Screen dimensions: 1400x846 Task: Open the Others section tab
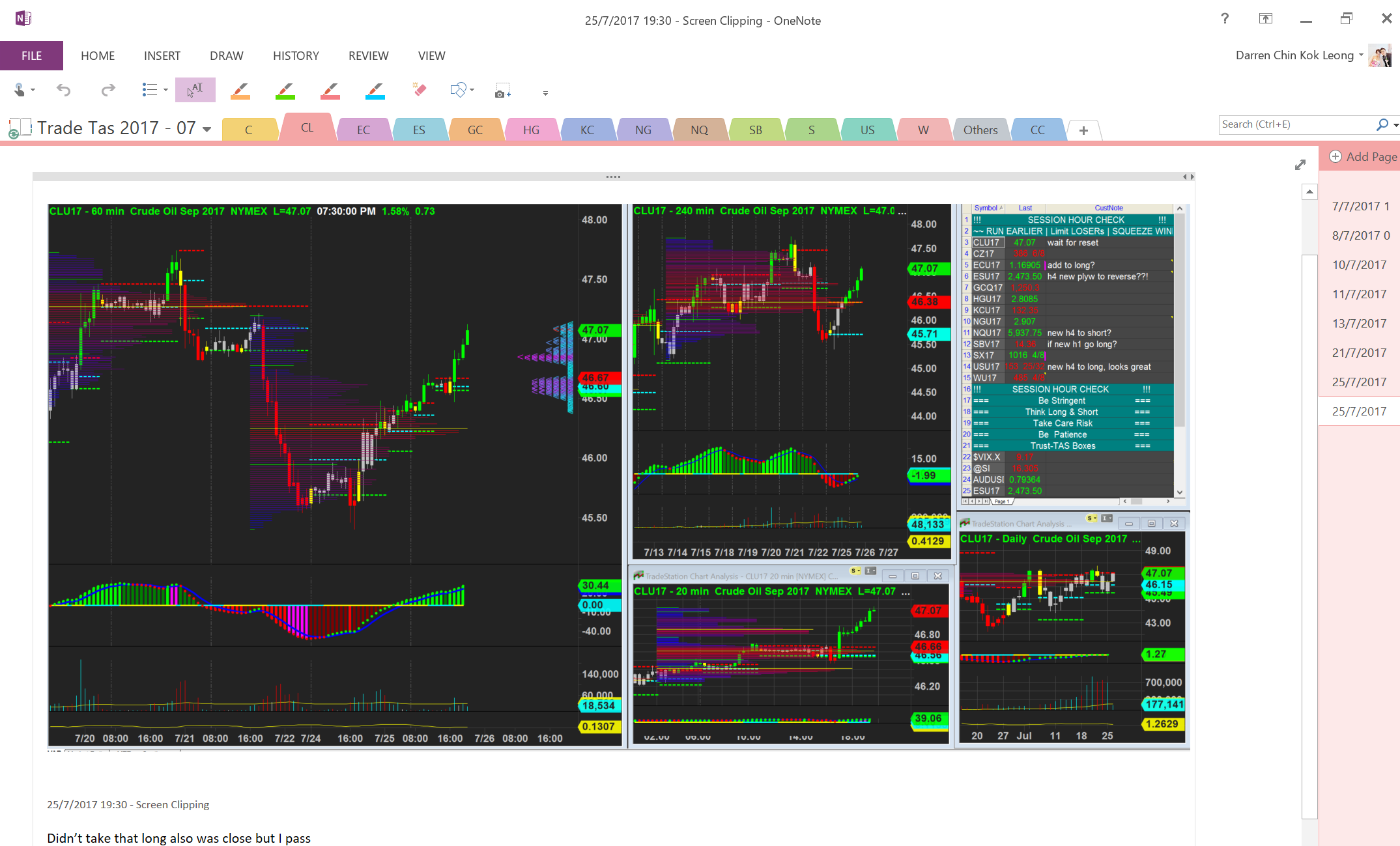coord(980,130)
